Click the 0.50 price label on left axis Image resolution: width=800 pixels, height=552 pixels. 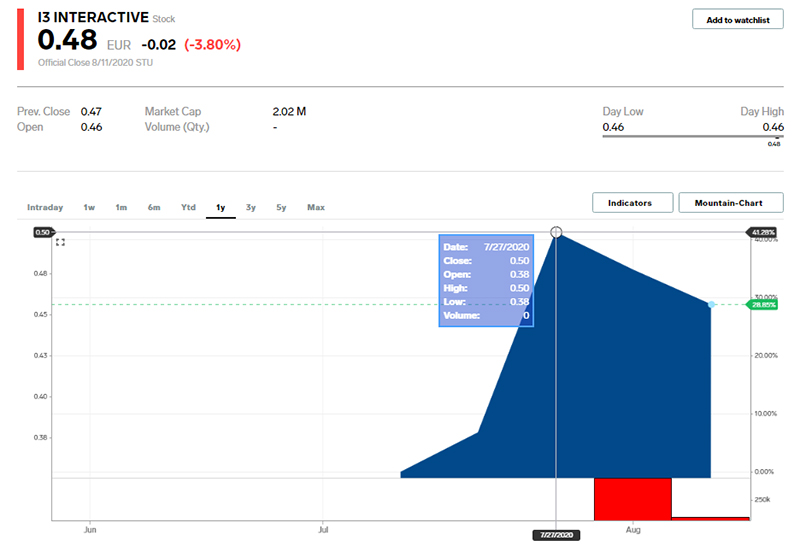pos(42,233)
